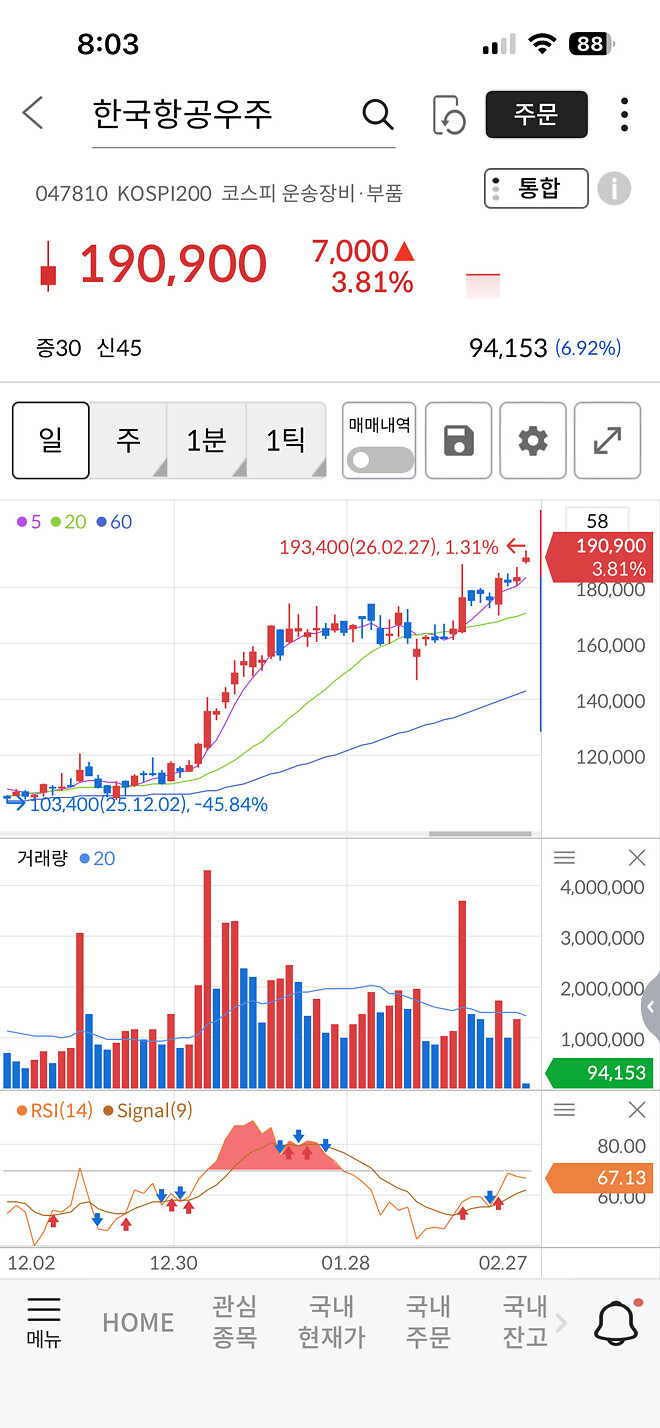Open the 메뉴 hamburger menu
Screen dimensions: 660x1428
tap(43, 1322)
